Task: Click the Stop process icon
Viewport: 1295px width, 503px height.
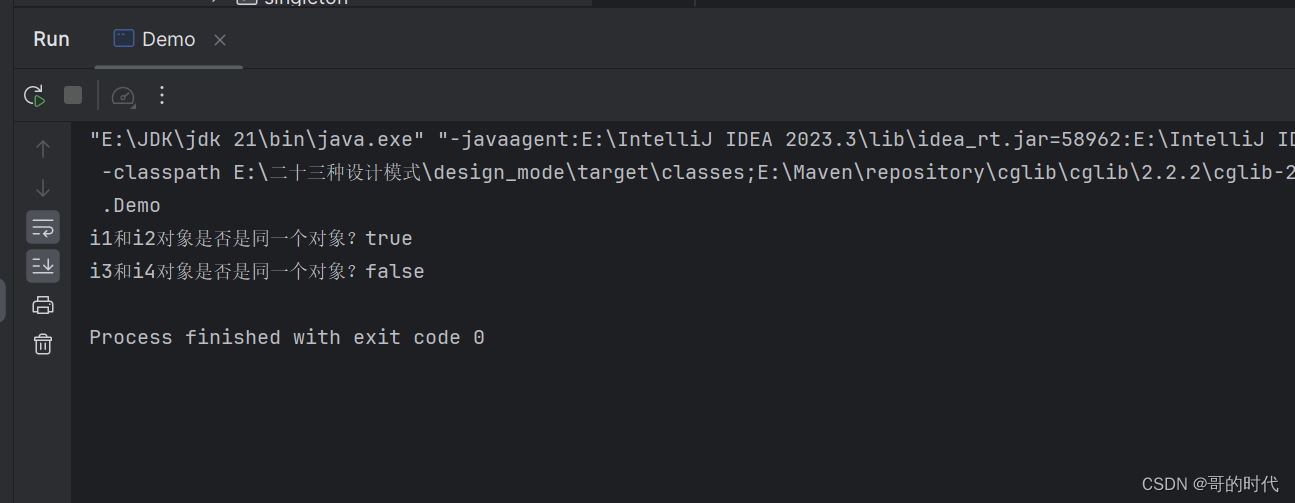Action: [73, 95]
